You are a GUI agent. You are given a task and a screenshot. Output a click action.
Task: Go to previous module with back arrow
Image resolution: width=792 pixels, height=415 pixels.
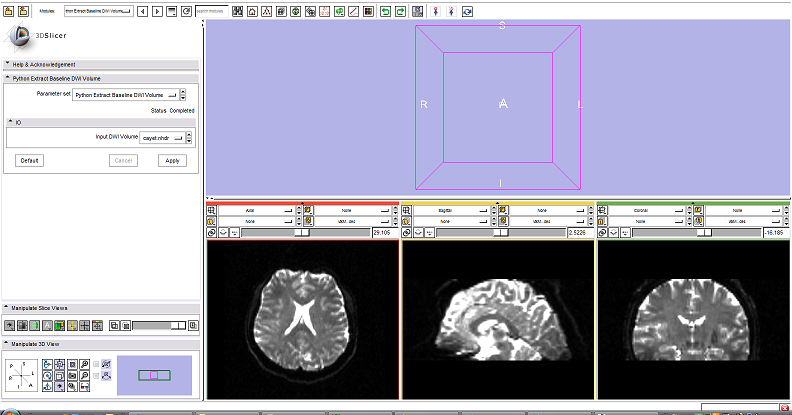[142, 10]
